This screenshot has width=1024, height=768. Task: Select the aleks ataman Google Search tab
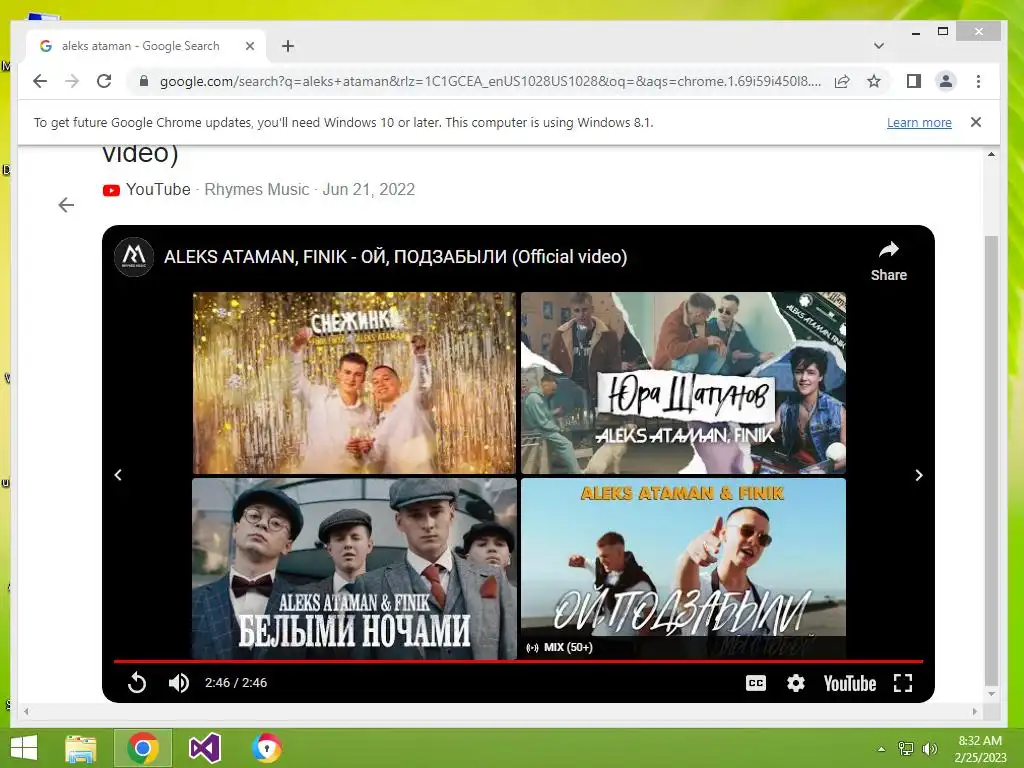(146, 46)
